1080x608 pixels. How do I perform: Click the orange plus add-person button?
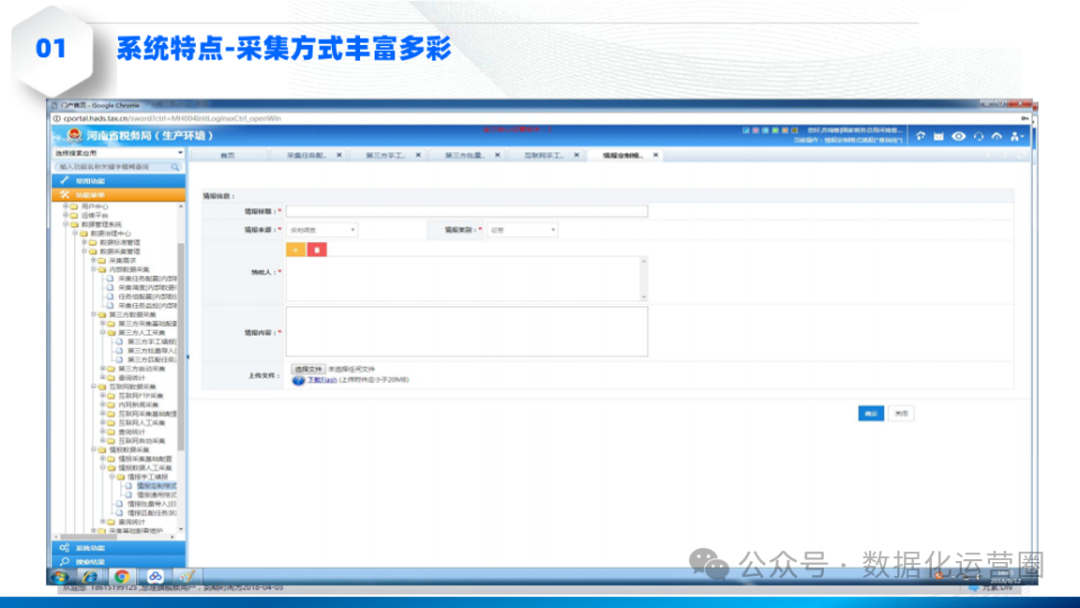[295, 249]
